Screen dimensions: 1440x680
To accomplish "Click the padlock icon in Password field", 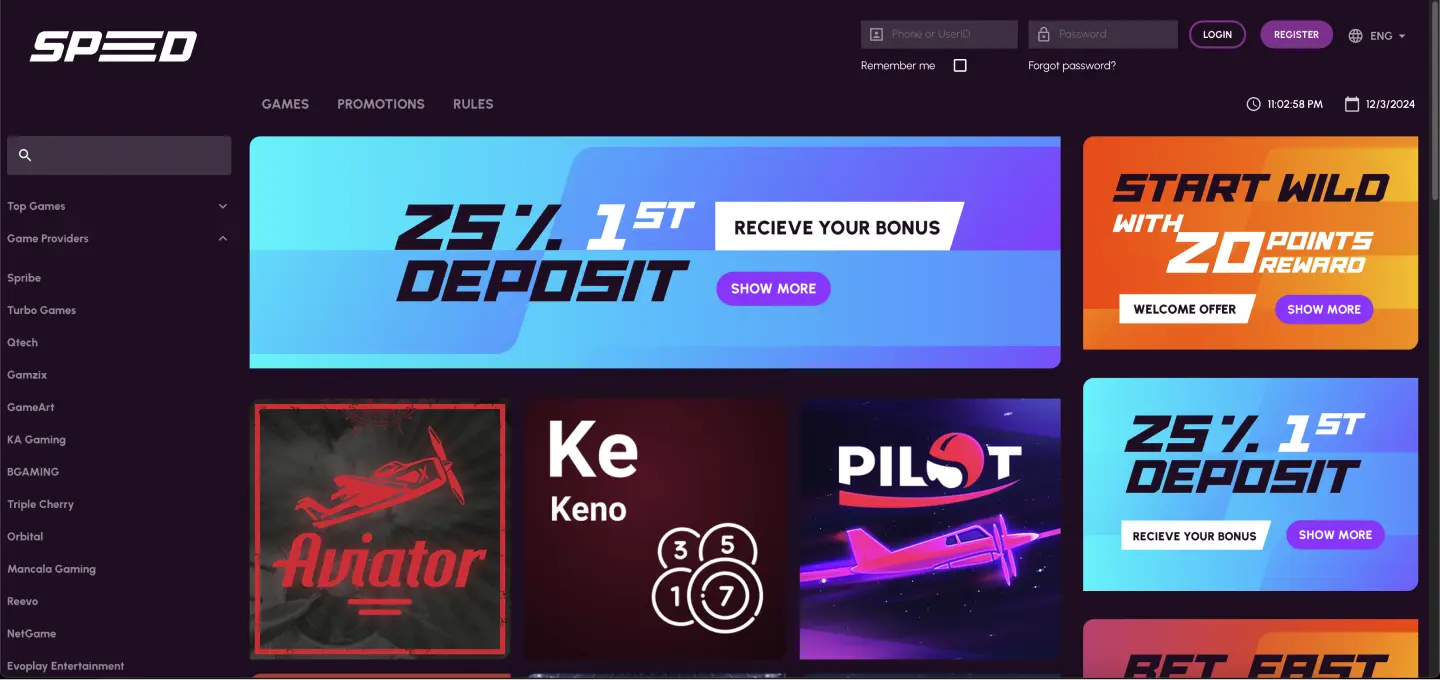I will 1043,34.
